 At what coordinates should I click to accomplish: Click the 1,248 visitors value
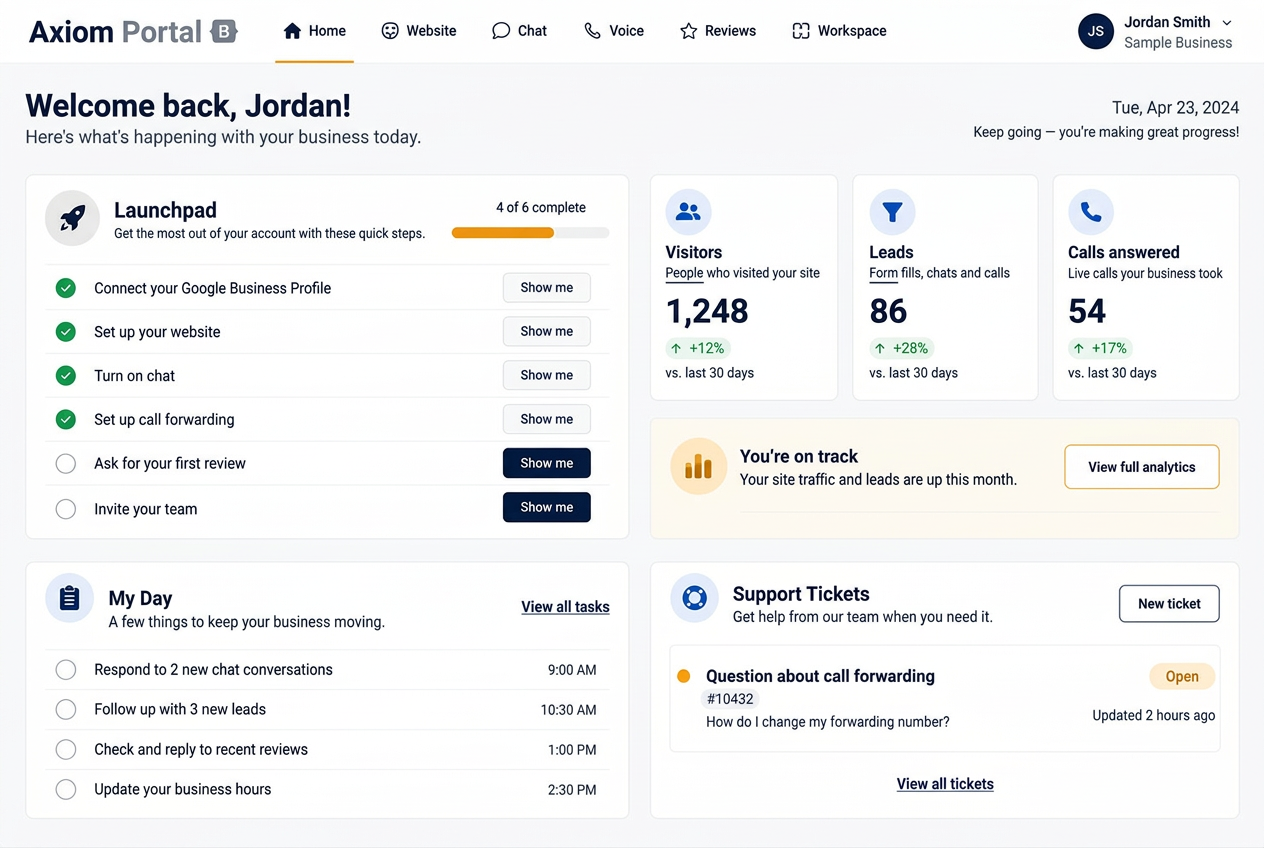coord(707,311)
